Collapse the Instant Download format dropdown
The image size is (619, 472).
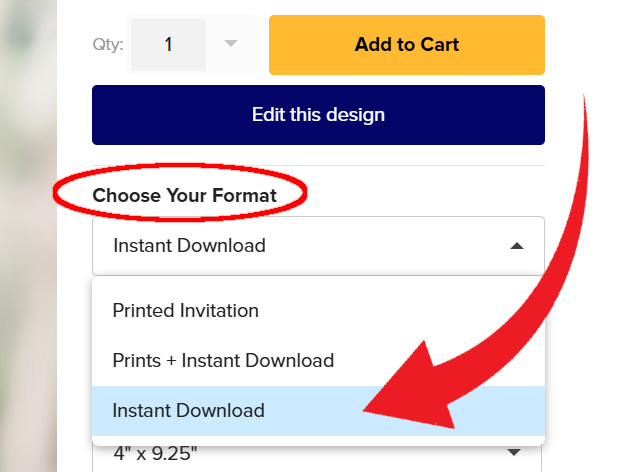(318, 246)
